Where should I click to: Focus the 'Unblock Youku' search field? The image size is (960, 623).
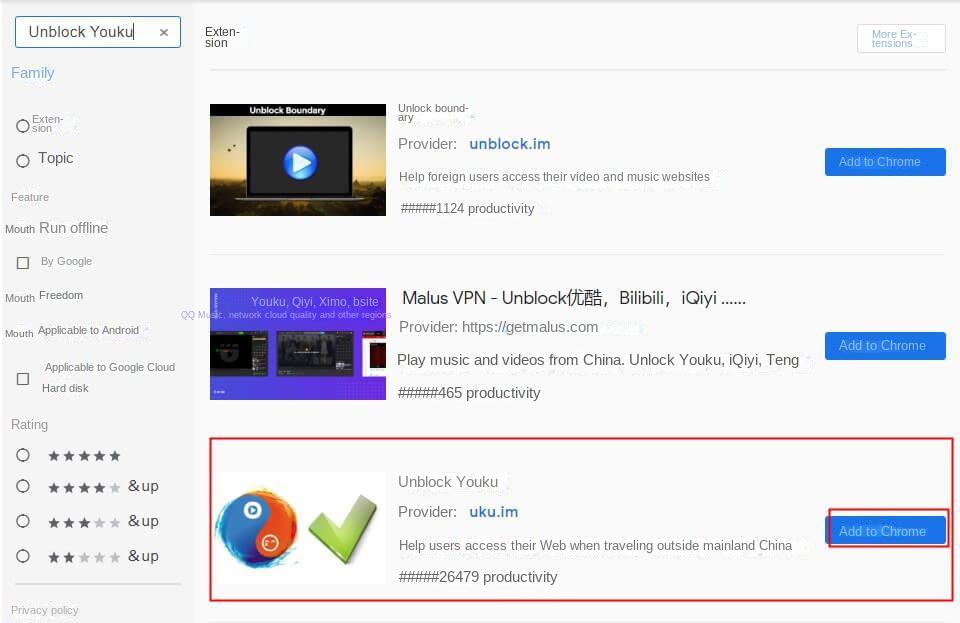point(98,32)
